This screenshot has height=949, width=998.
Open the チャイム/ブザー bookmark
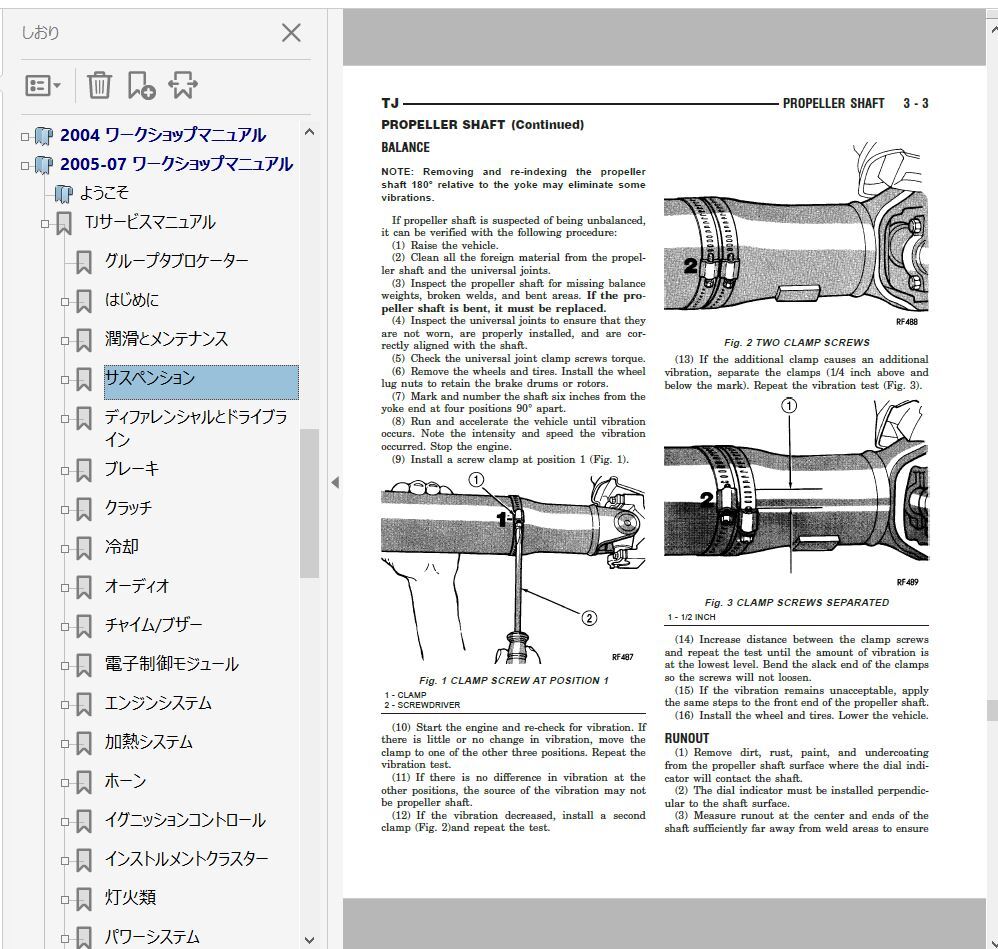(x=153, y=625)
